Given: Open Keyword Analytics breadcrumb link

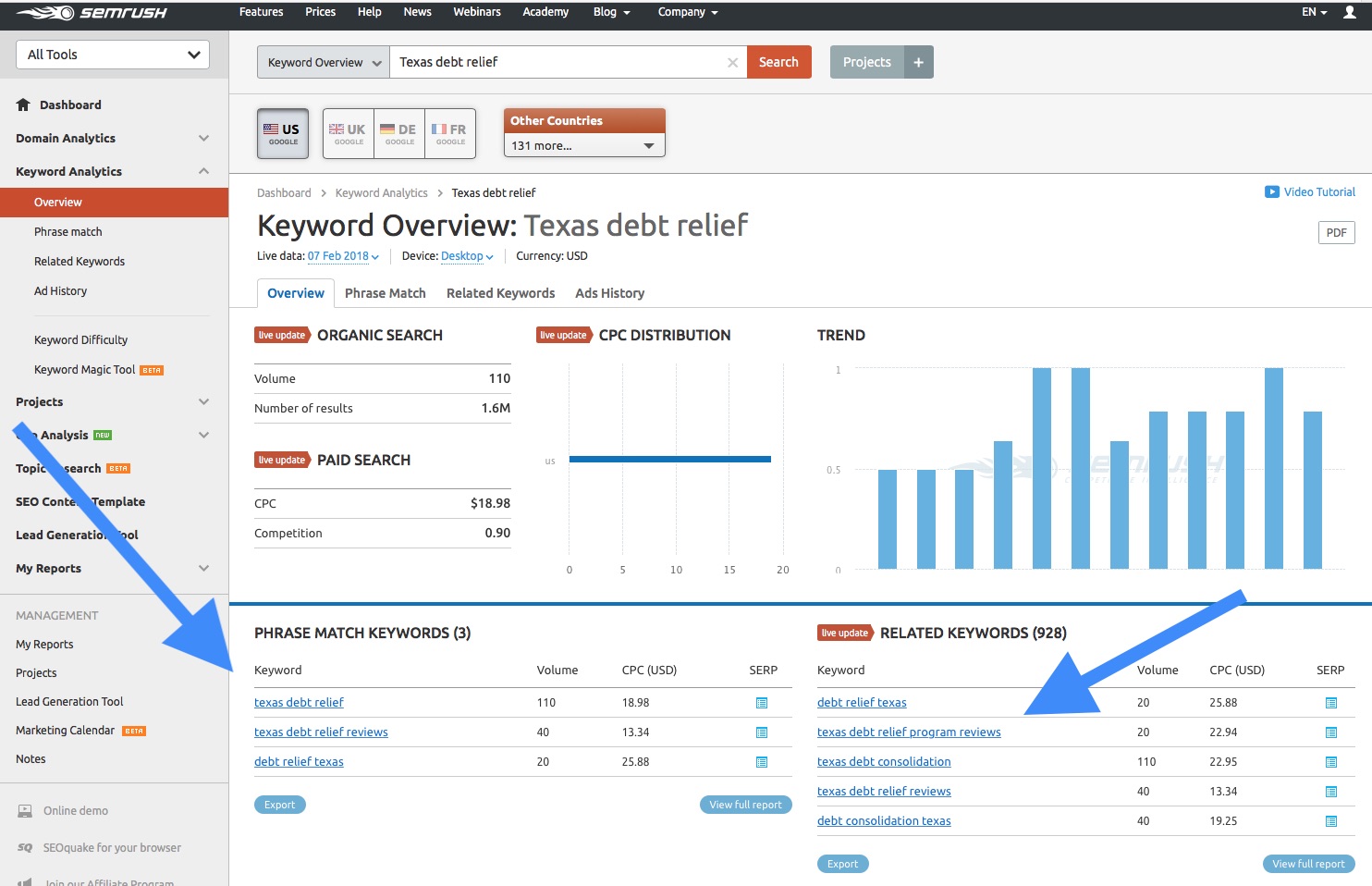Looking at the screenshot, I should [x=382, y=193].
